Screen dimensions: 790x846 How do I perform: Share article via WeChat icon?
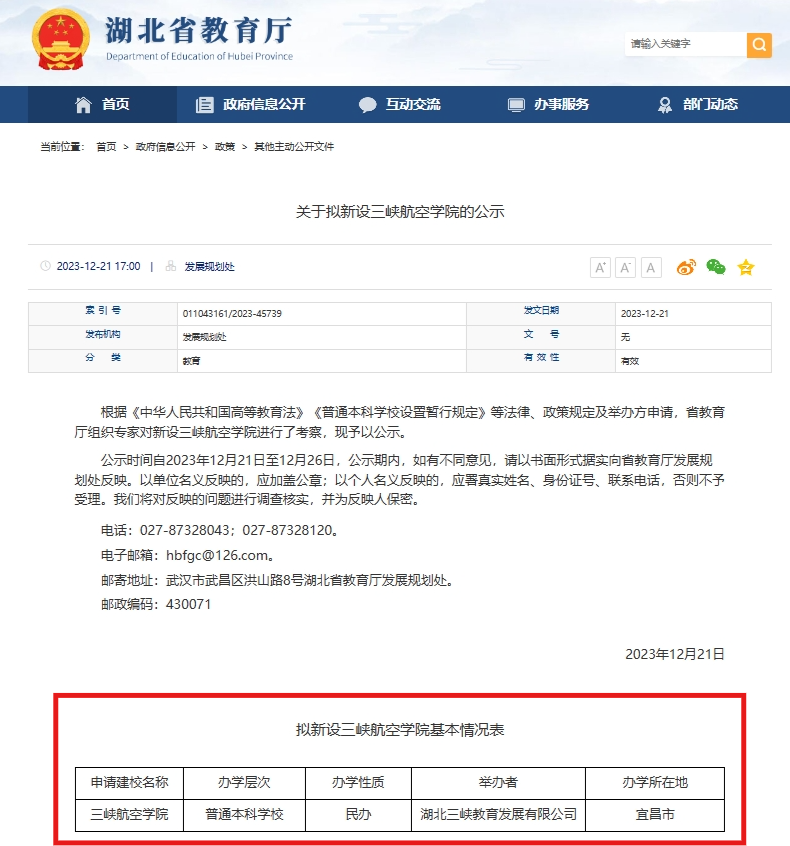point(716,267)
